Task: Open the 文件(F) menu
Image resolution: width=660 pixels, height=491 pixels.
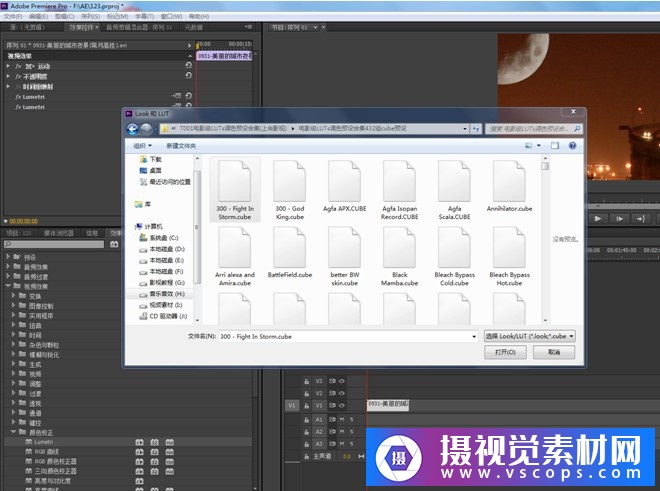Action: click(x=14, y=17)
